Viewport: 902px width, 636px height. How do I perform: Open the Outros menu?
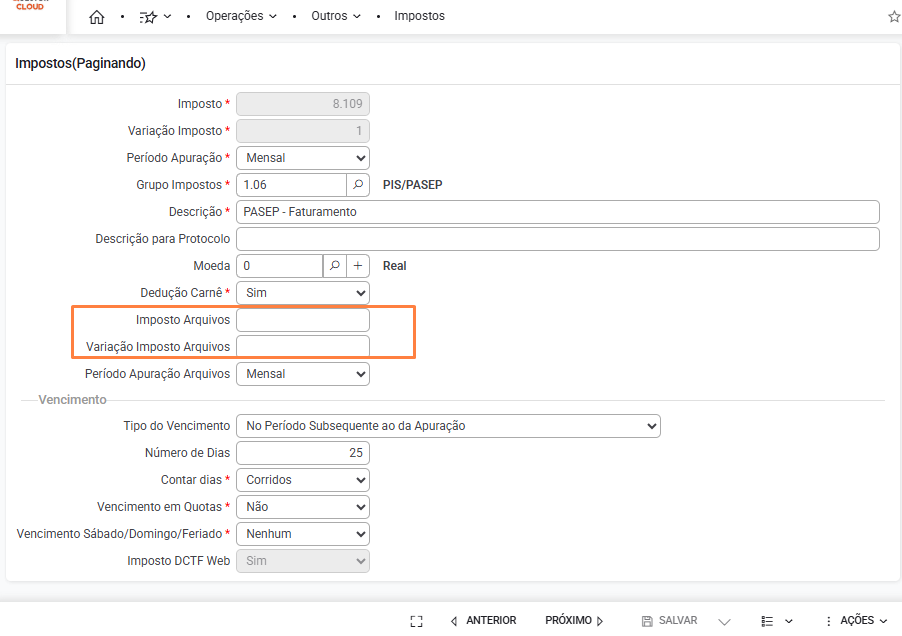tap(335, 17)
